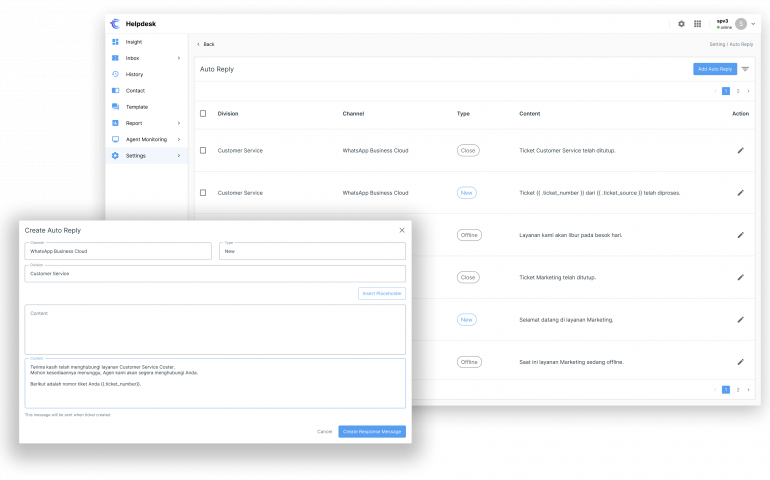
Task: Go to Template in the sidebar
Action: [136, 106]
